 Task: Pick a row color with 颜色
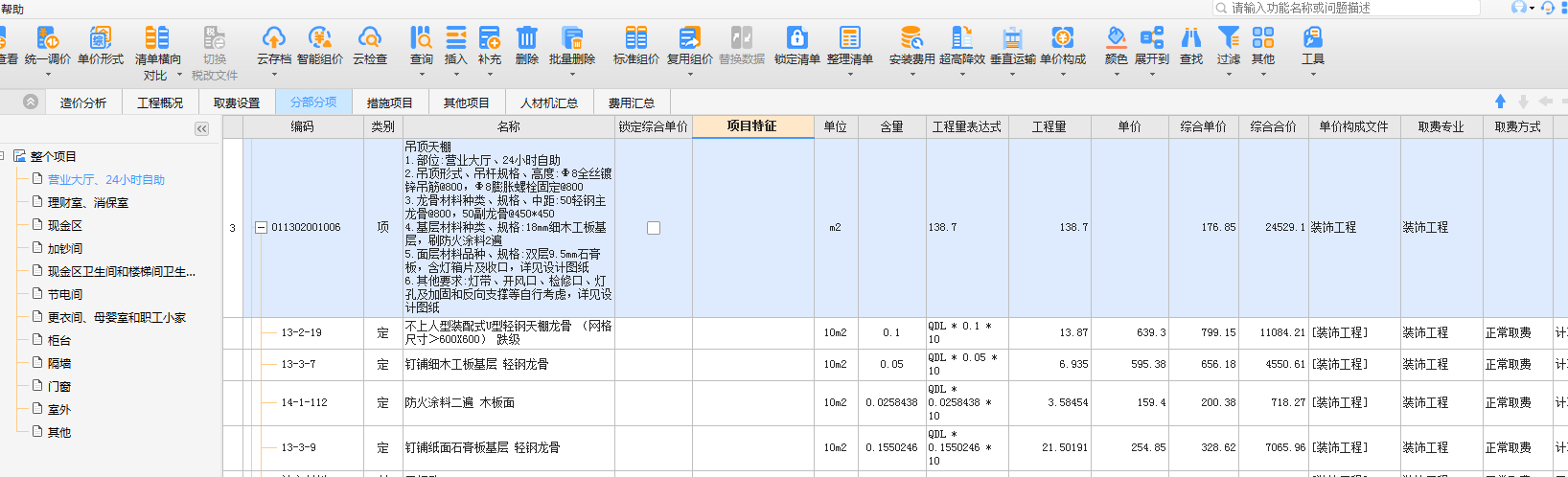pyautogui.click(x=1117, y=45)
